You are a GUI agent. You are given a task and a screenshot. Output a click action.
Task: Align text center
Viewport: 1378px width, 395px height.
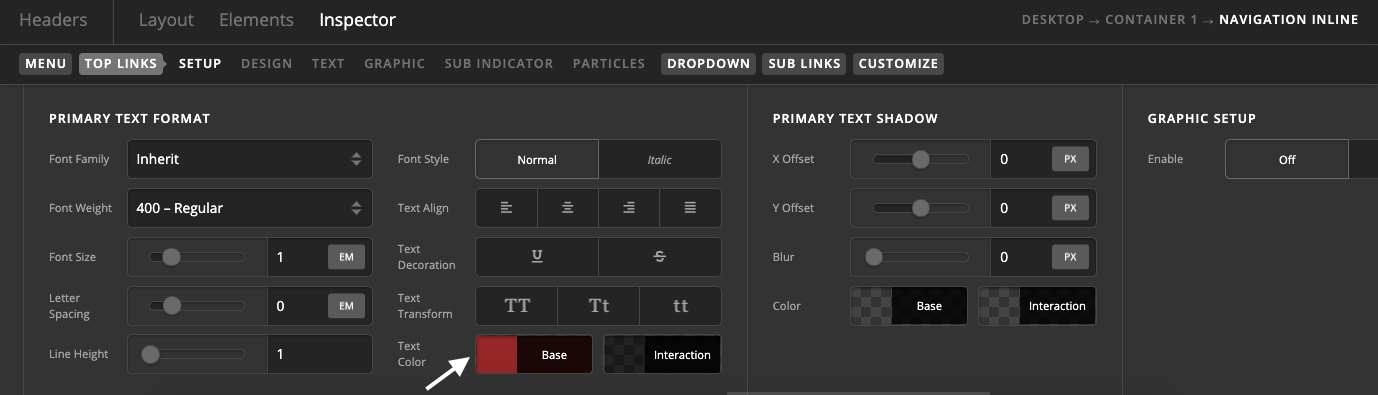coord(567,208)
